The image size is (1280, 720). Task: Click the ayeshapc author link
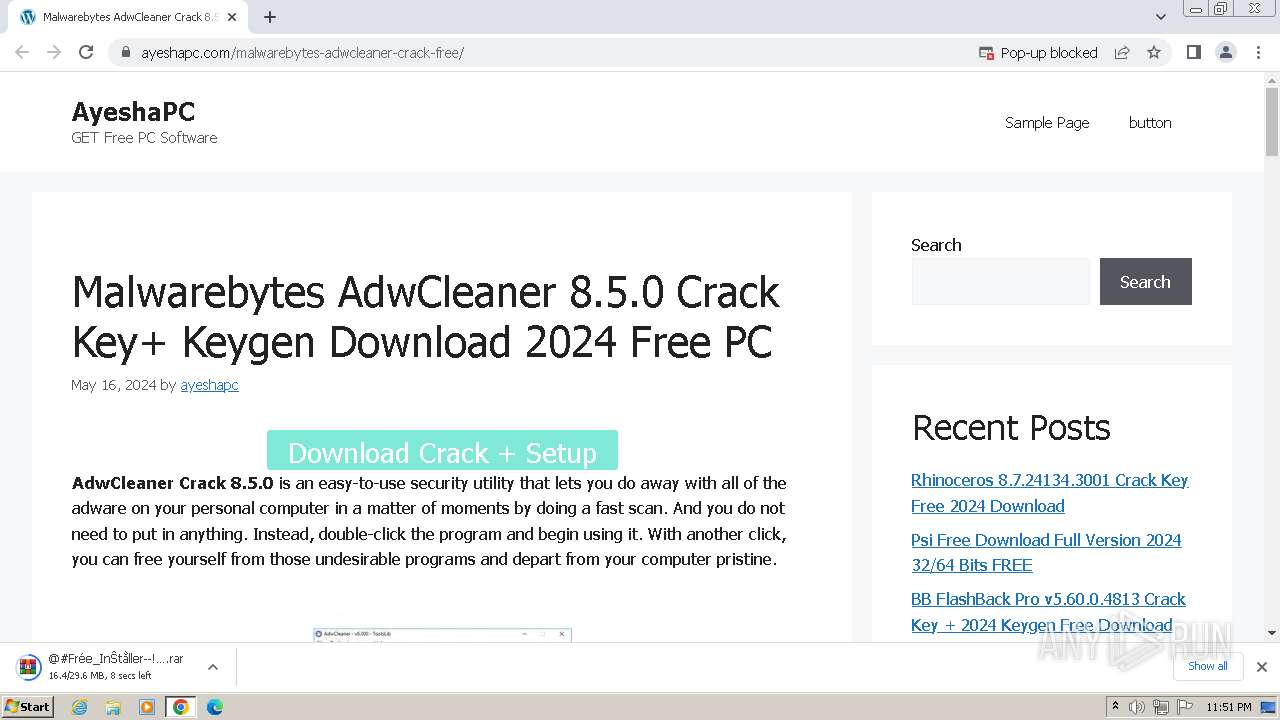pos(209,385)
